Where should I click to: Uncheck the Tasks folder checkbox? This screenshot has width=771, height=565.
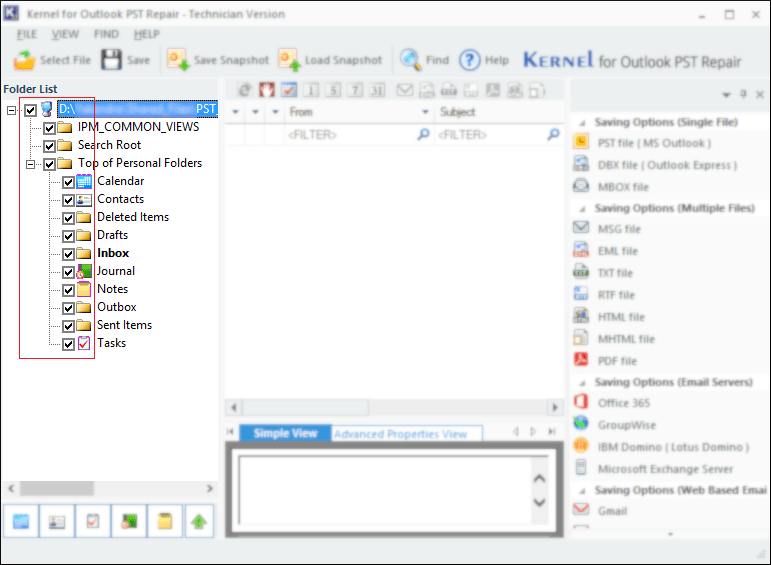[x=68, y=344]
